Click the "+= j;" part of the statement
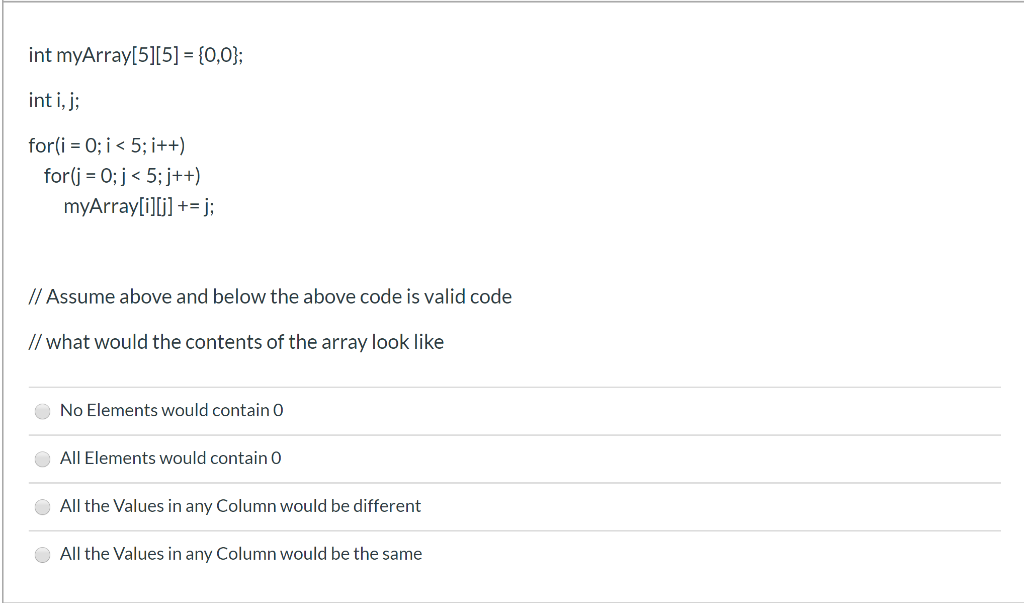The width and height of the screenshot is (1024, 603). (x=196, y=206)
